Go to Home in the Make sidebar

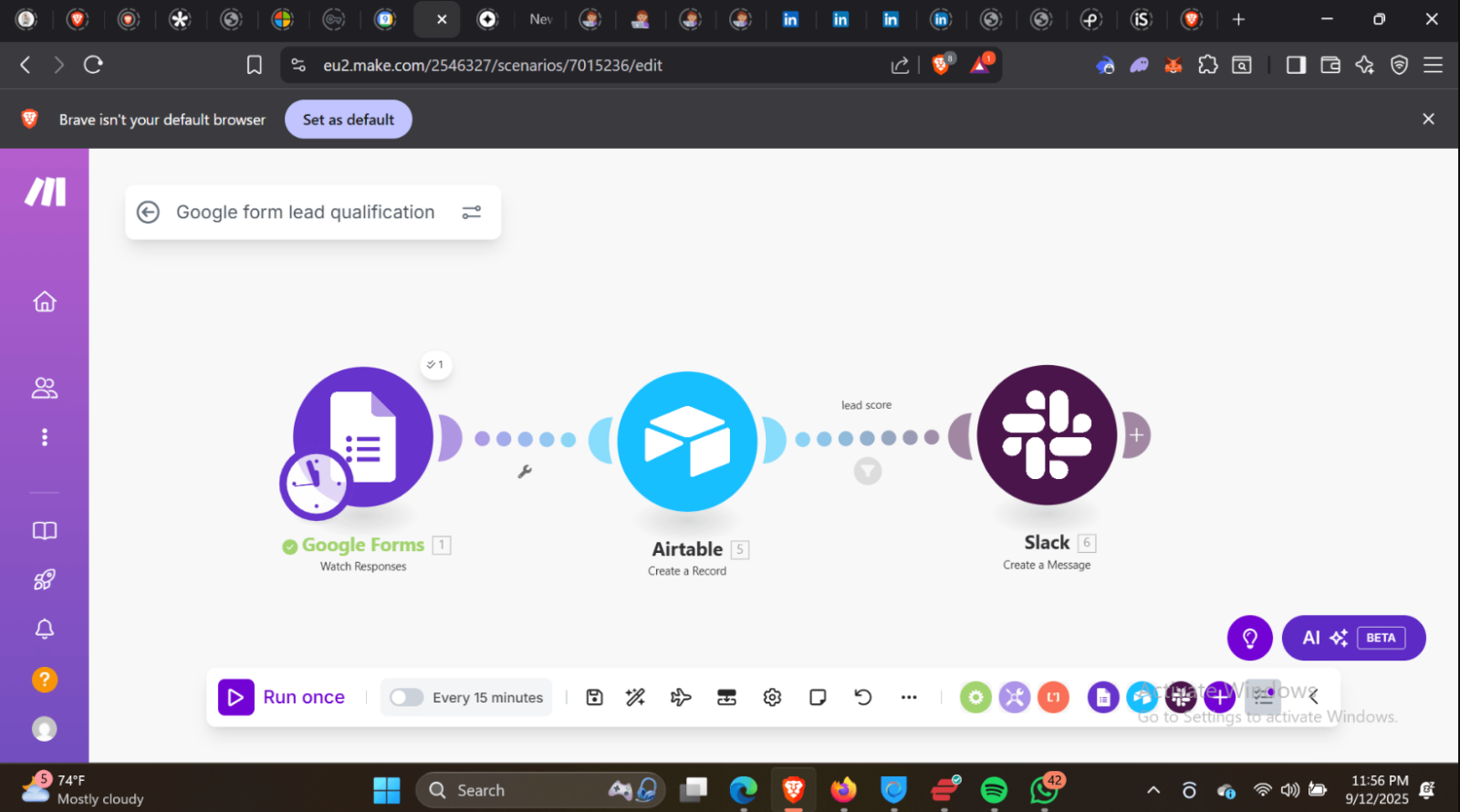pos(45,301)
